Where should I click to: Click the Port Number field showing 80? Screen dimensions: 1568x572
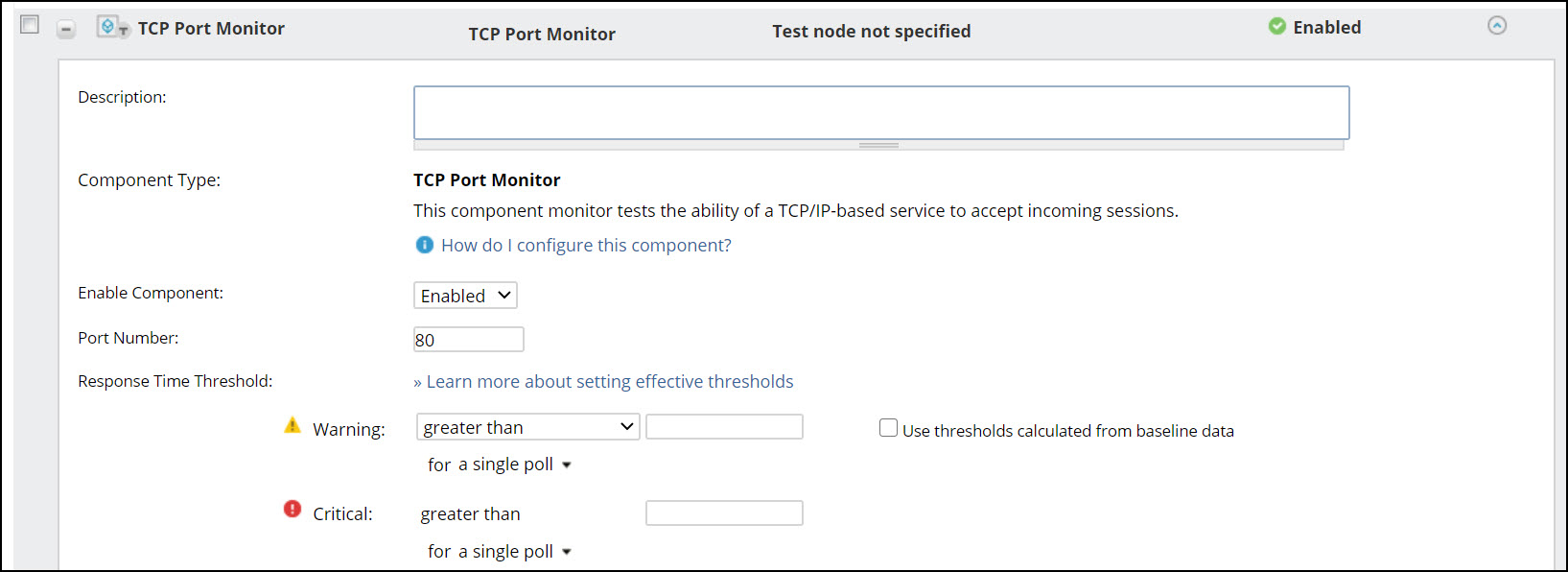(x=469, y=340)
